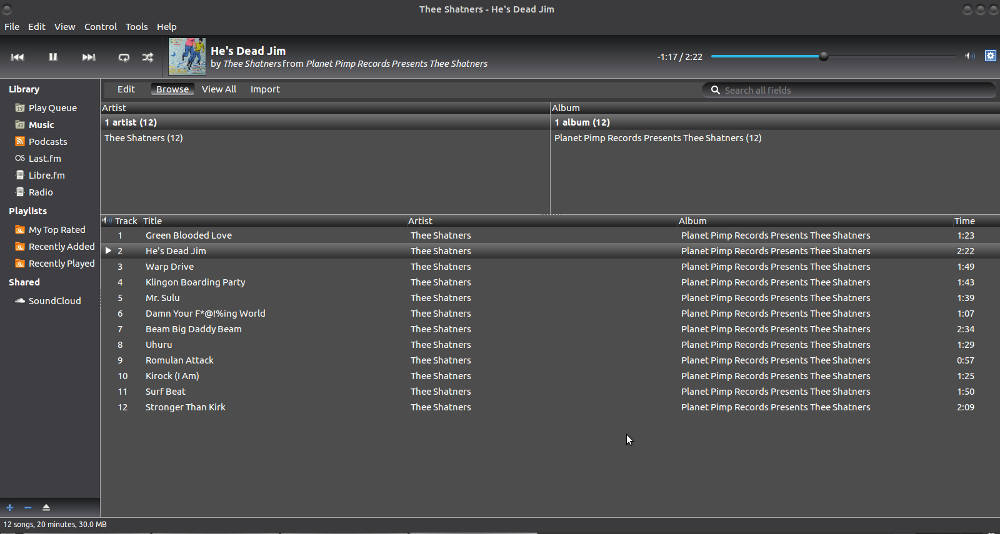This screenshot has width=1000, height=534.
Task: Click the song position seek slider
Action: pyautogui.click(x=833, y=56)
